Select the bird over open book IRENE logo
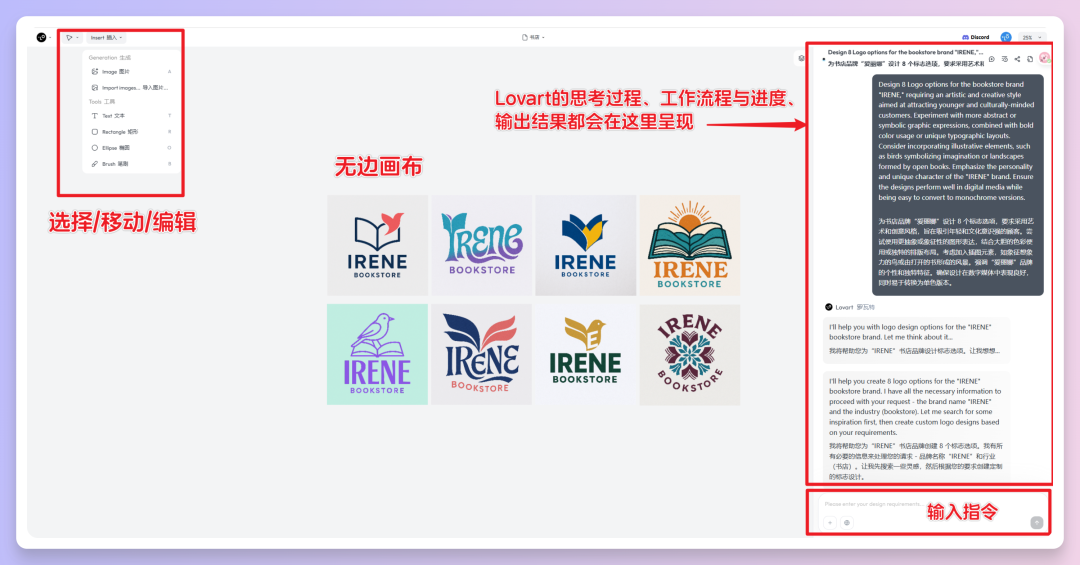This screenshot has width=1080, height=565. [377, 245]
